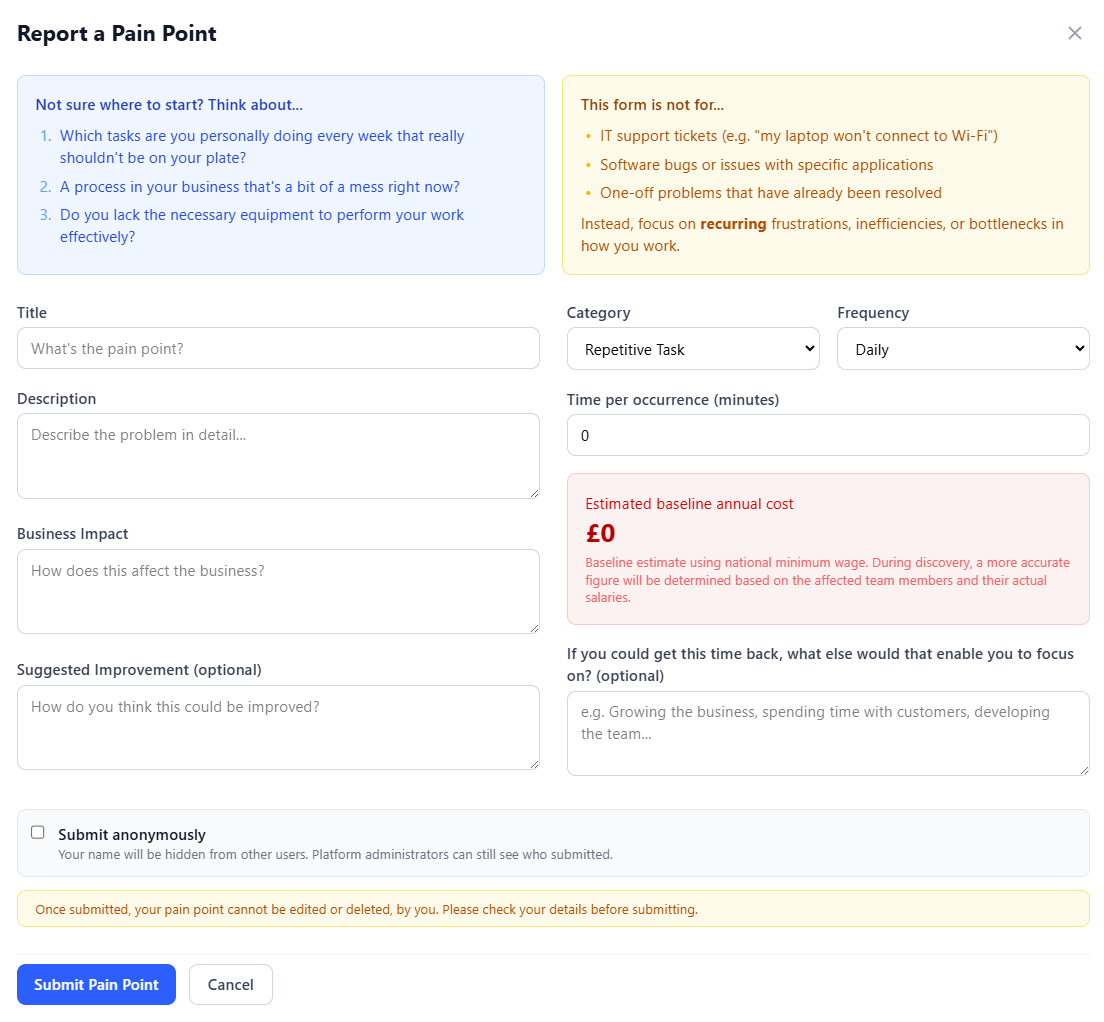
Task: Click the blue getting-started tips panel
Action: (x=278, y=175)
